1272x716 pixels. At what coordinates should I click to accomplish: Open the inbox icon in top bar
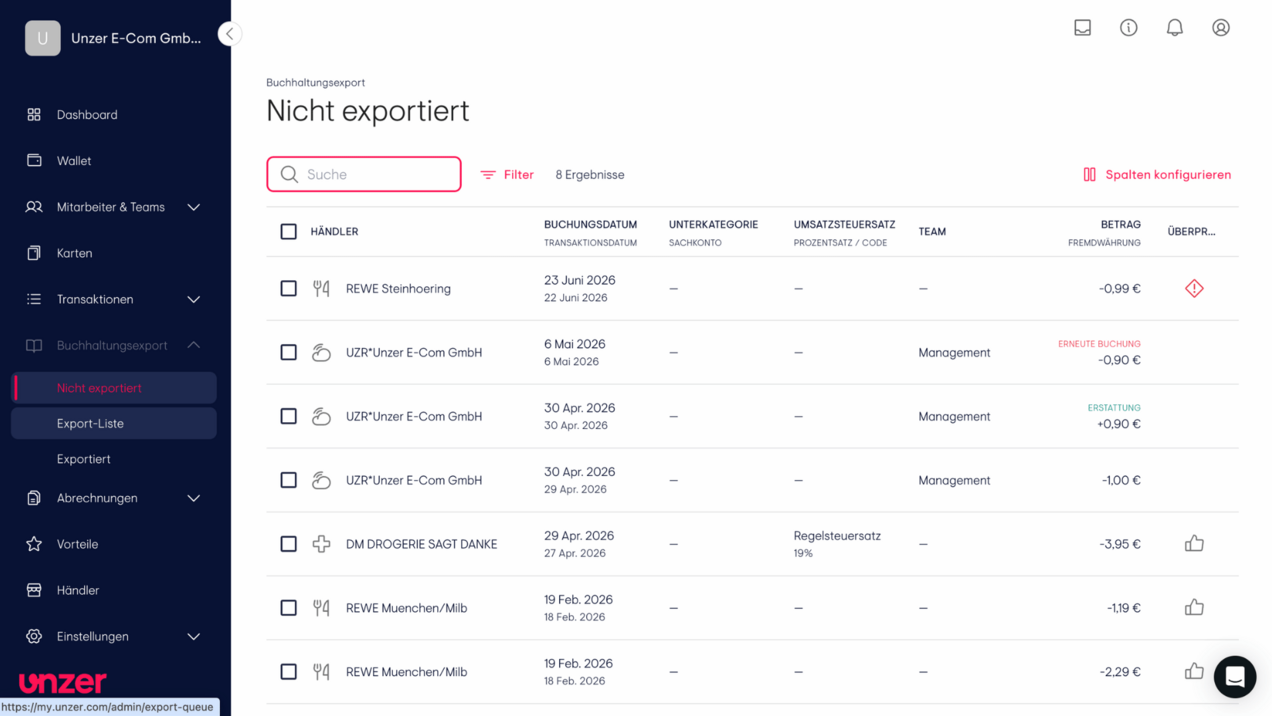click(1083, 28)
